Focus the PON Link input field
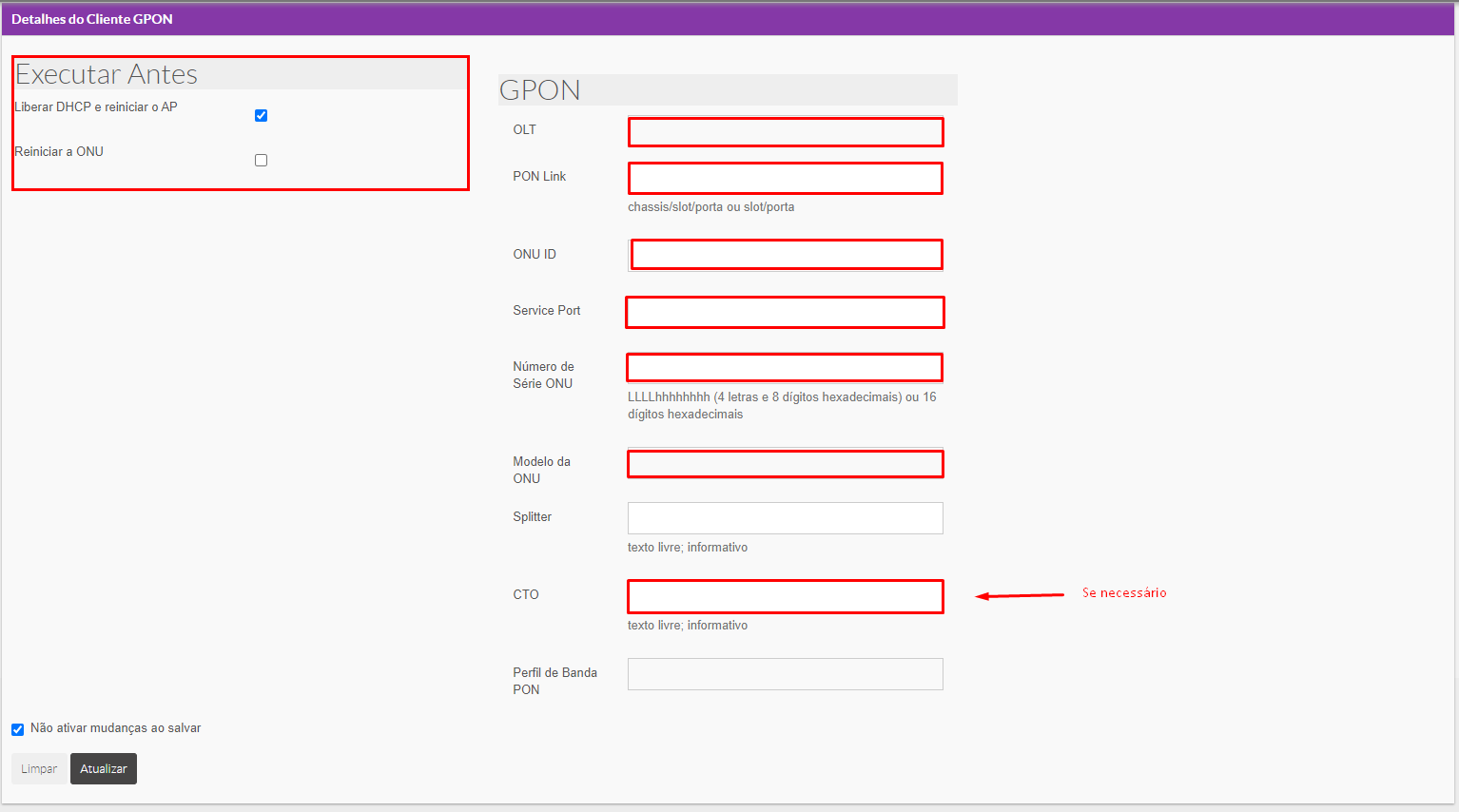Viewport: 1459px width, 812px height. point(786,179)
